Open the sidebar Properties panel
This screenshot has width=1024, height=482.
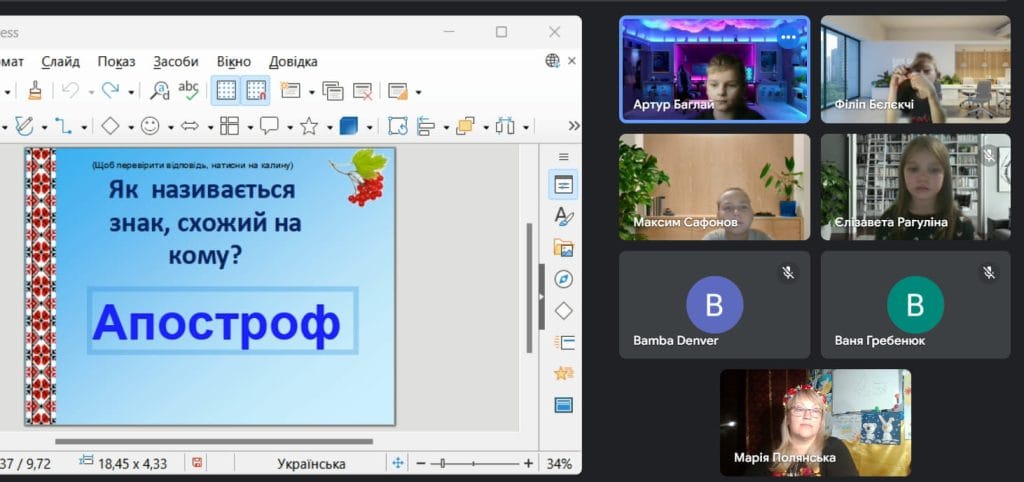pos(563,185)
